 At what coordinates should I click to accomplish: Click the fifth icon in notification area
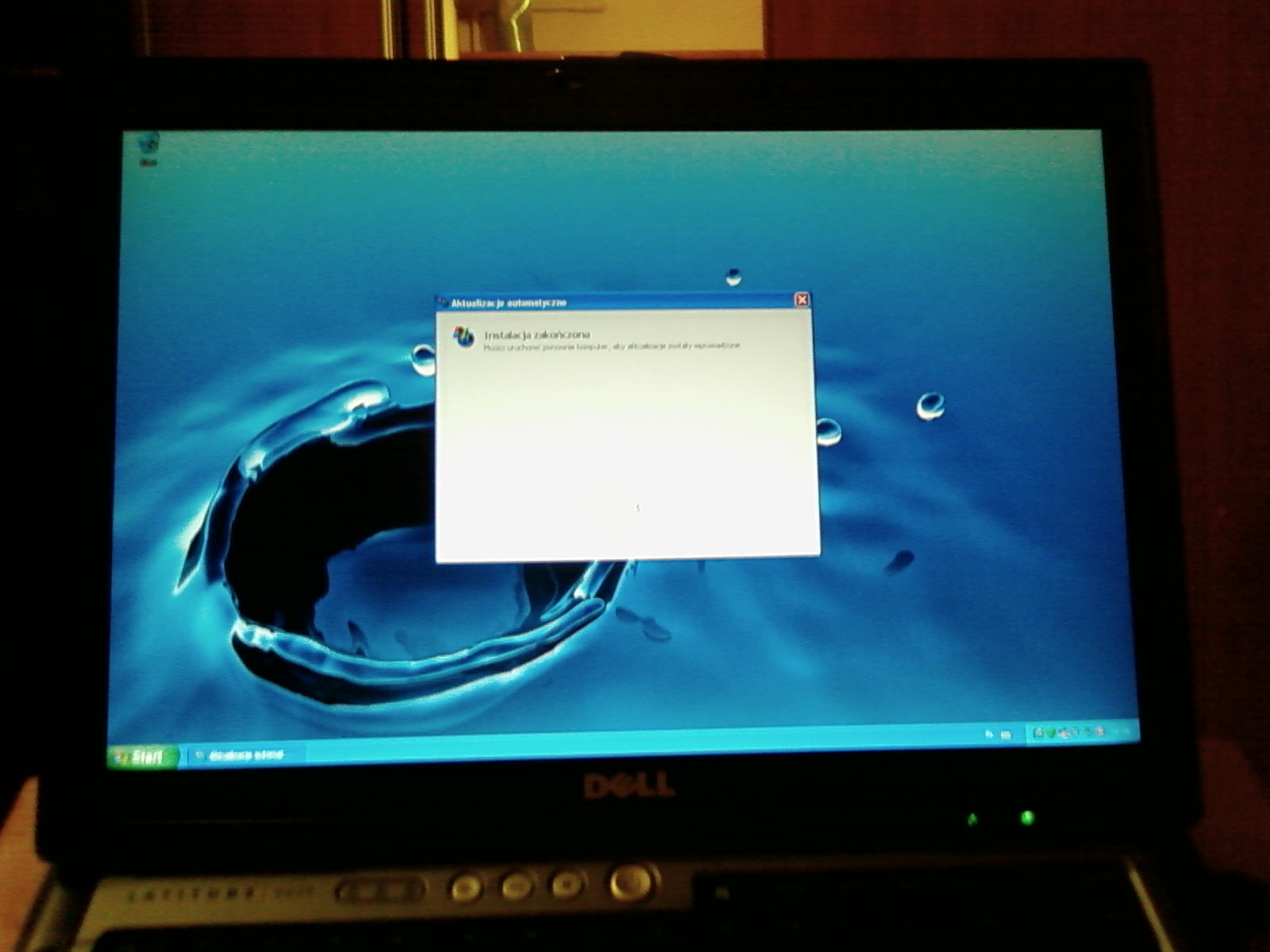tap(1087, 731)
